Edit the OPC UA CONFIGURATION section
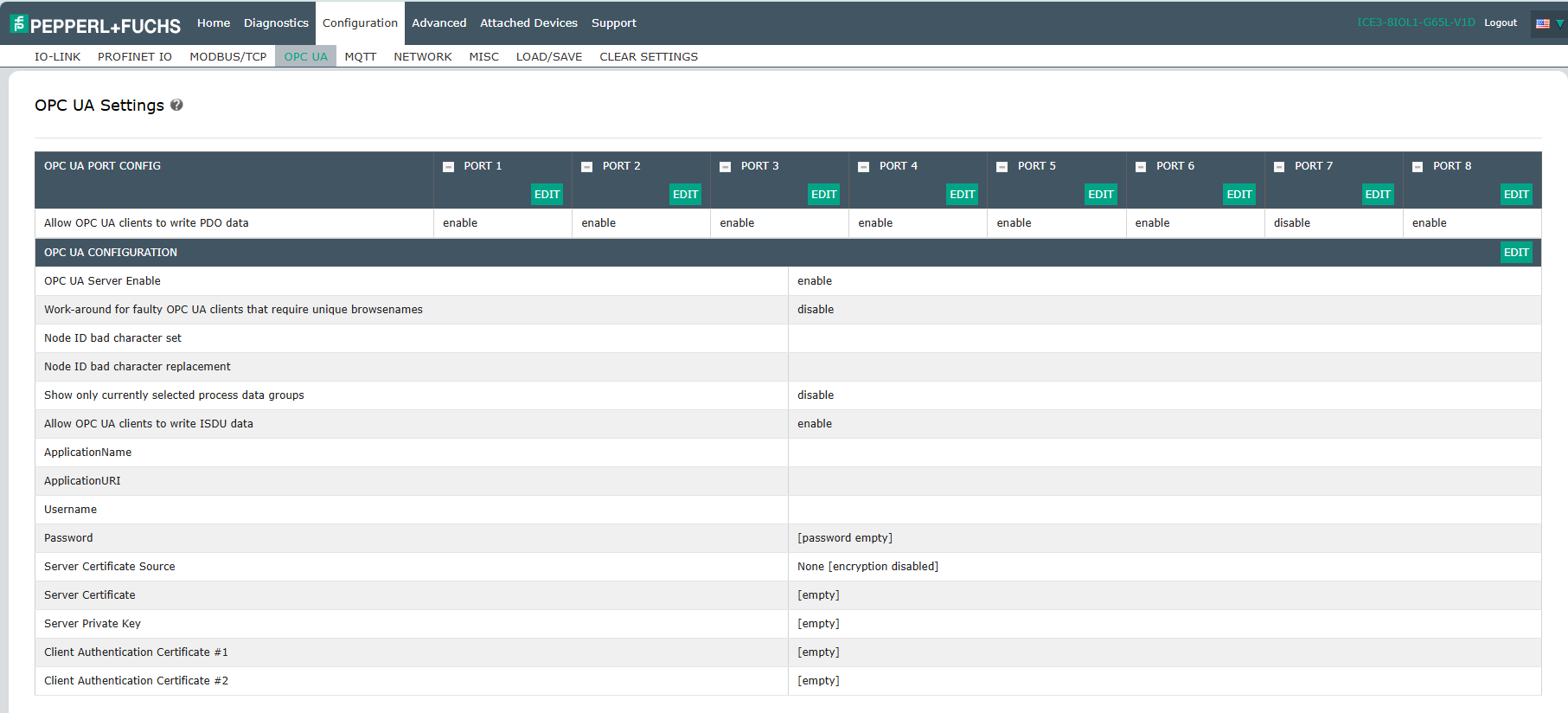 [1515, 253]
